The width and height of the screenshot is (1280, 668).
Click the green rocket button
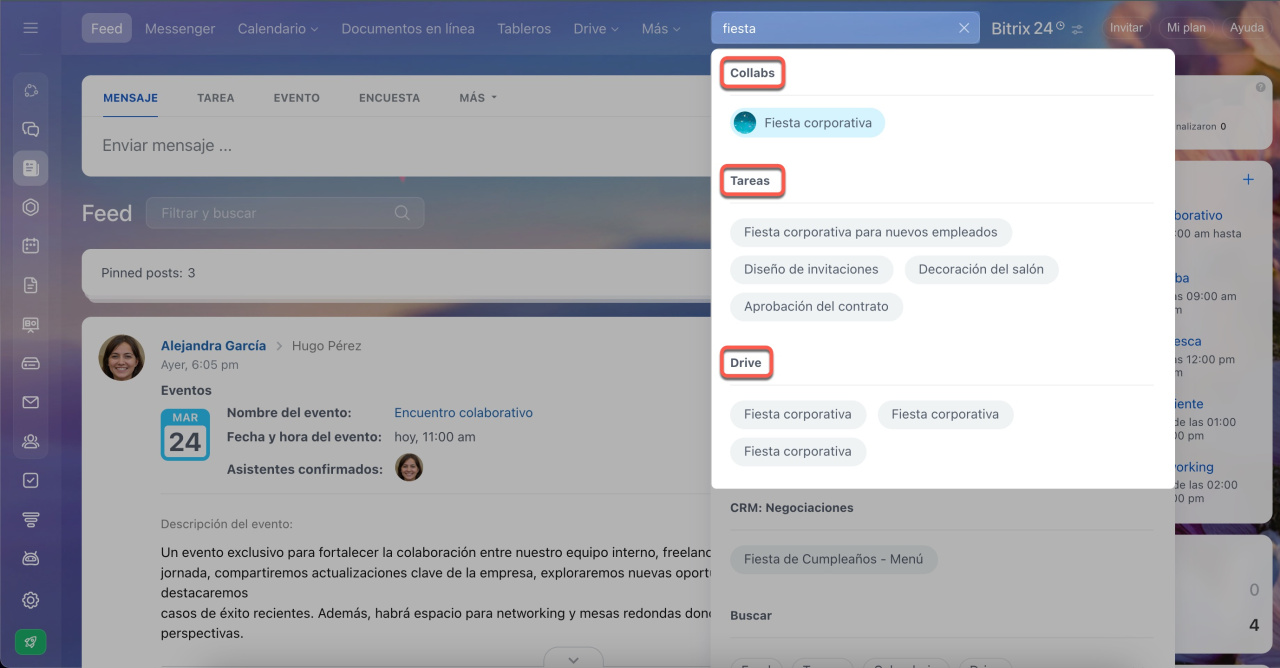point(31,642)
